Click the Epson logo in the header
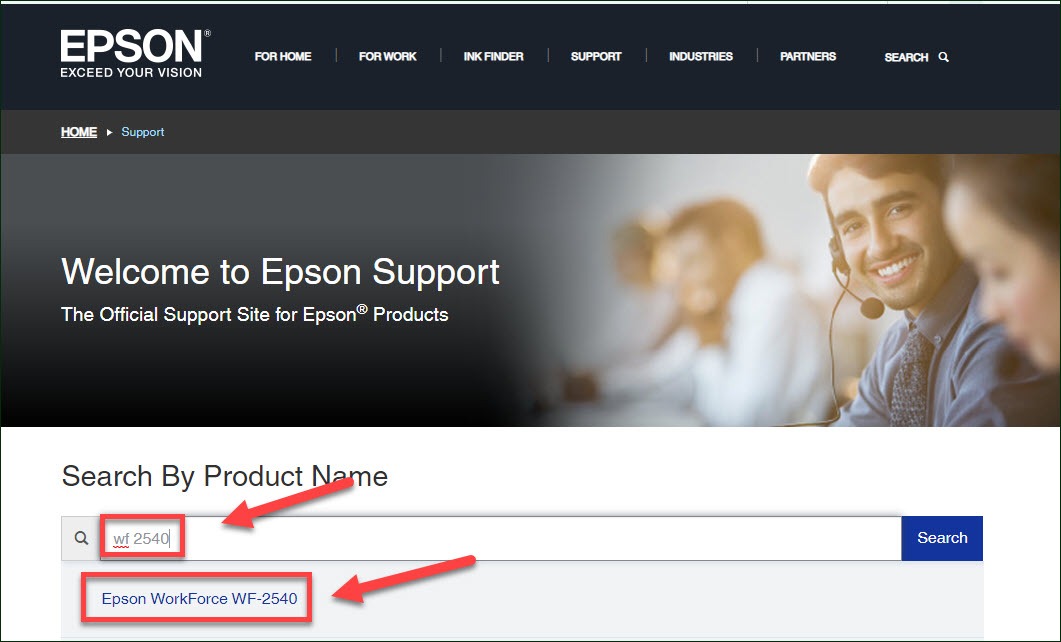 tap(134, 47)
